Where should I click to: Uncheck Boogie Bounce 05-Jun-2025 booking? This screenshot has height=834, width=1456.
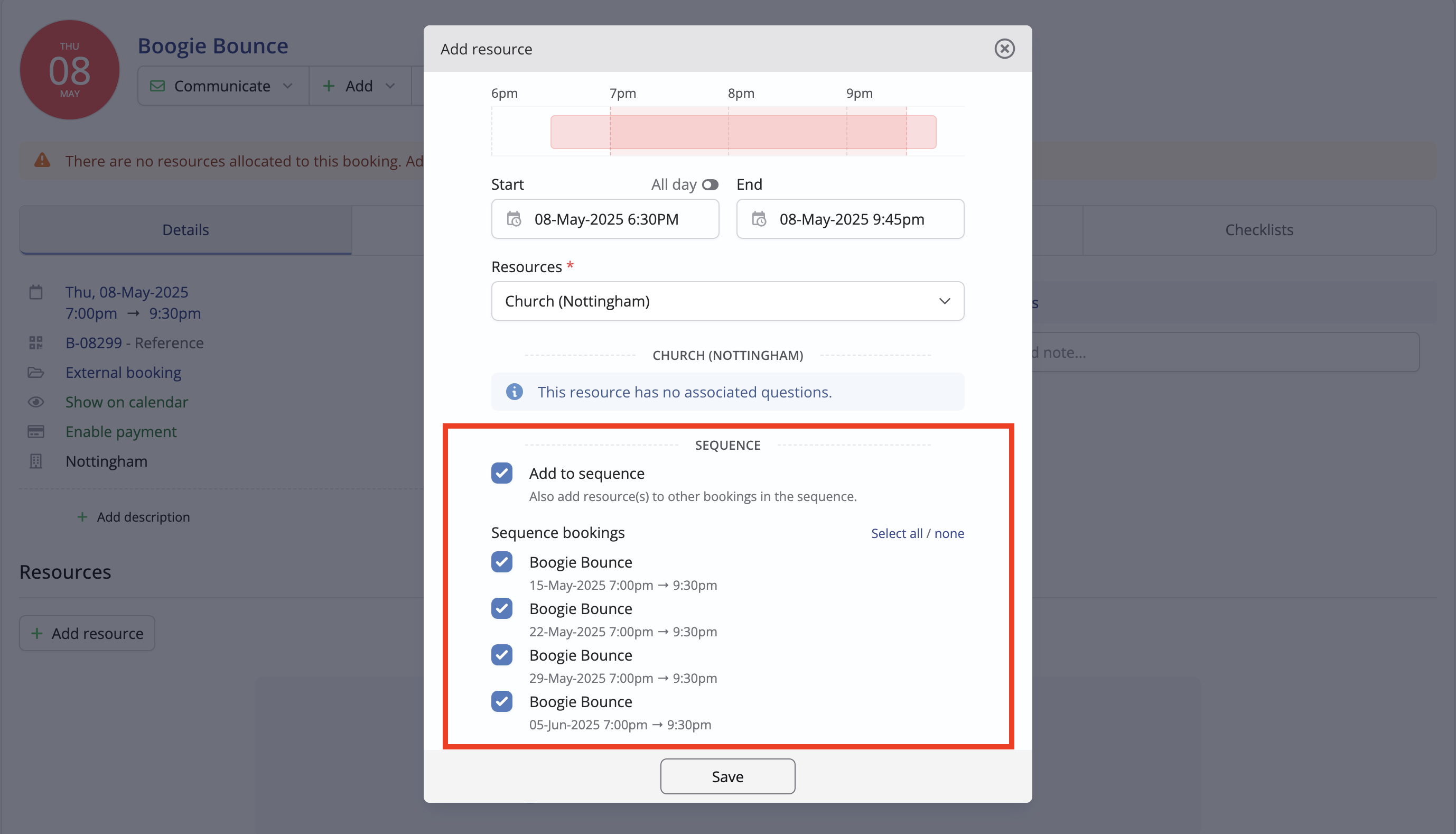501,701
